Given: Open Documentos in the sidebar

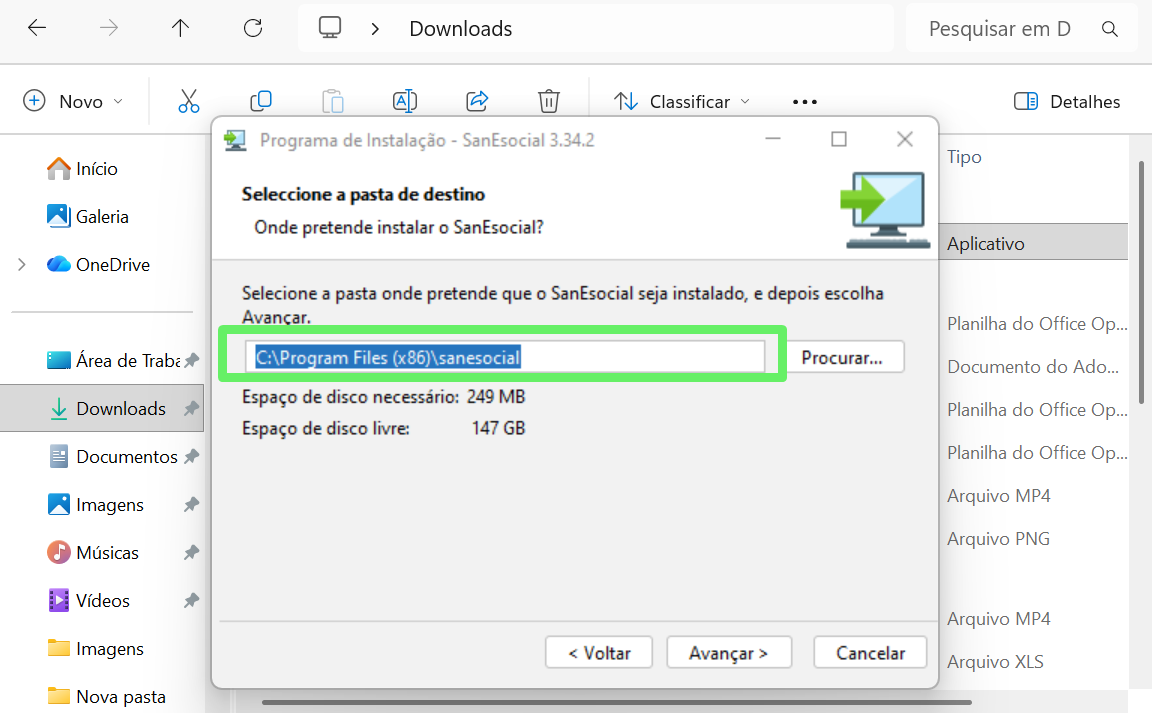Looking at the screenshot, I should (x=113, y=457).
